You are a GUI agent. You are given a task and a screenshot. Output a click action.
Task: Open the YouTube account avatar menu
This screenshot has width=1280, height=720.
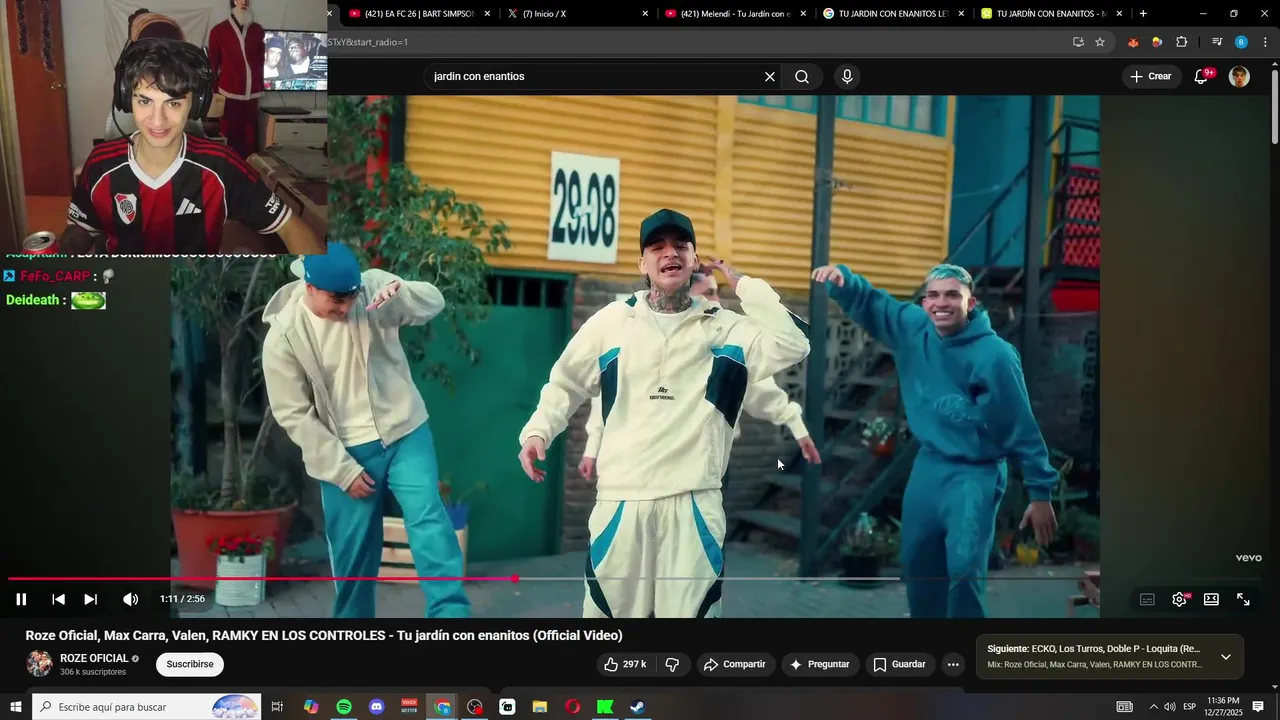1239,77
